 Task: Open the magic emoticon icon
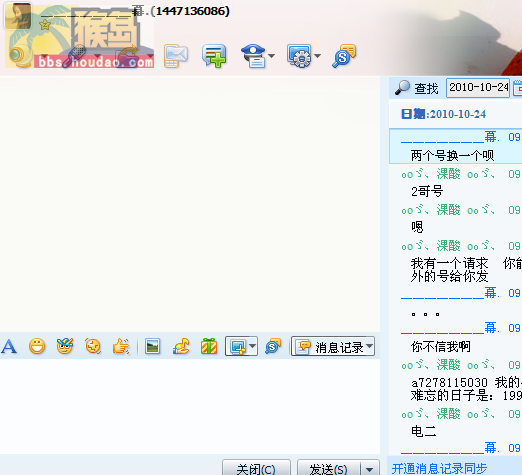coord(65,346)
